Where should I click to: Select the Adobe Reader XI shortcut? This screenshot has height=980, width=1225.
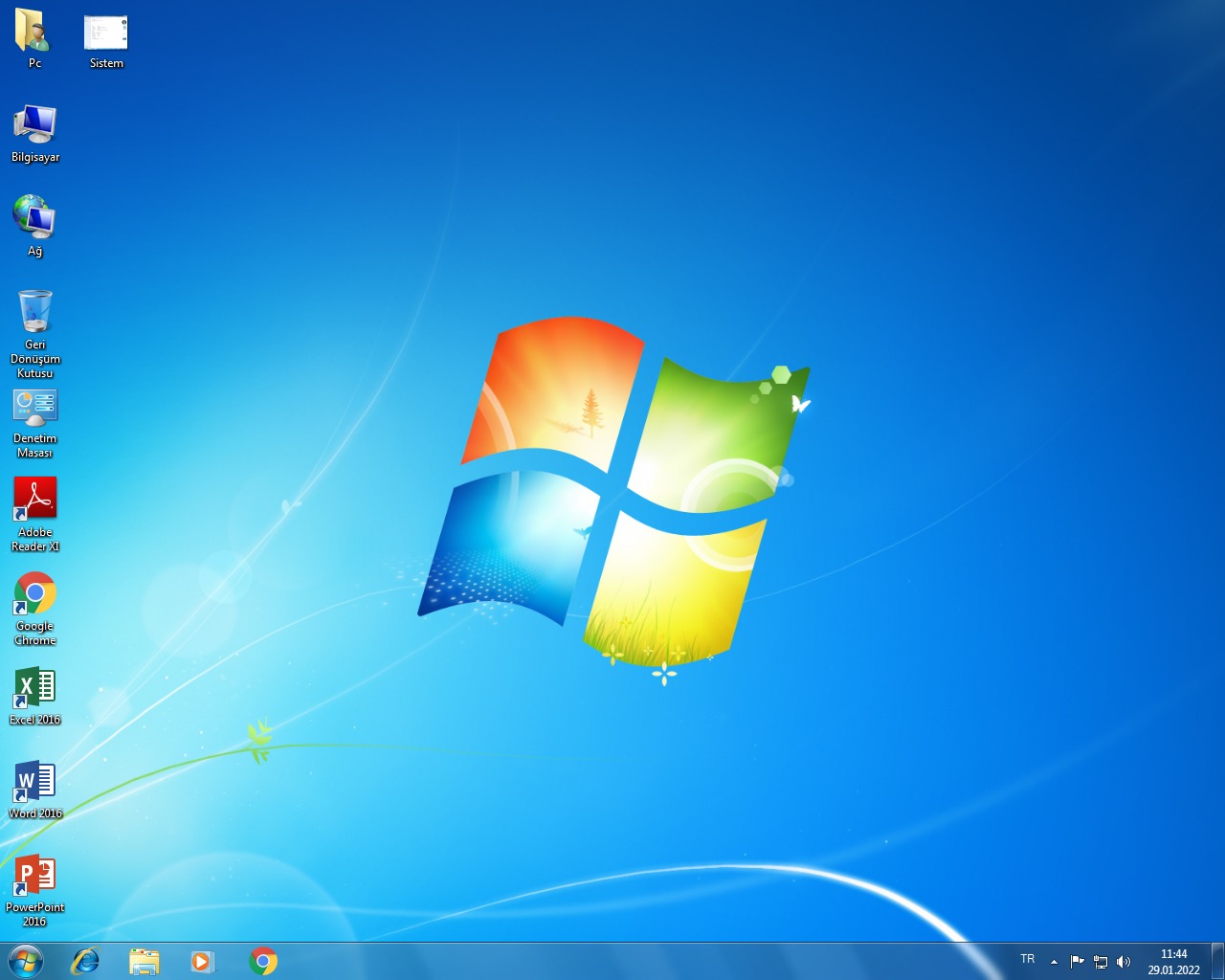pos(35,515)
